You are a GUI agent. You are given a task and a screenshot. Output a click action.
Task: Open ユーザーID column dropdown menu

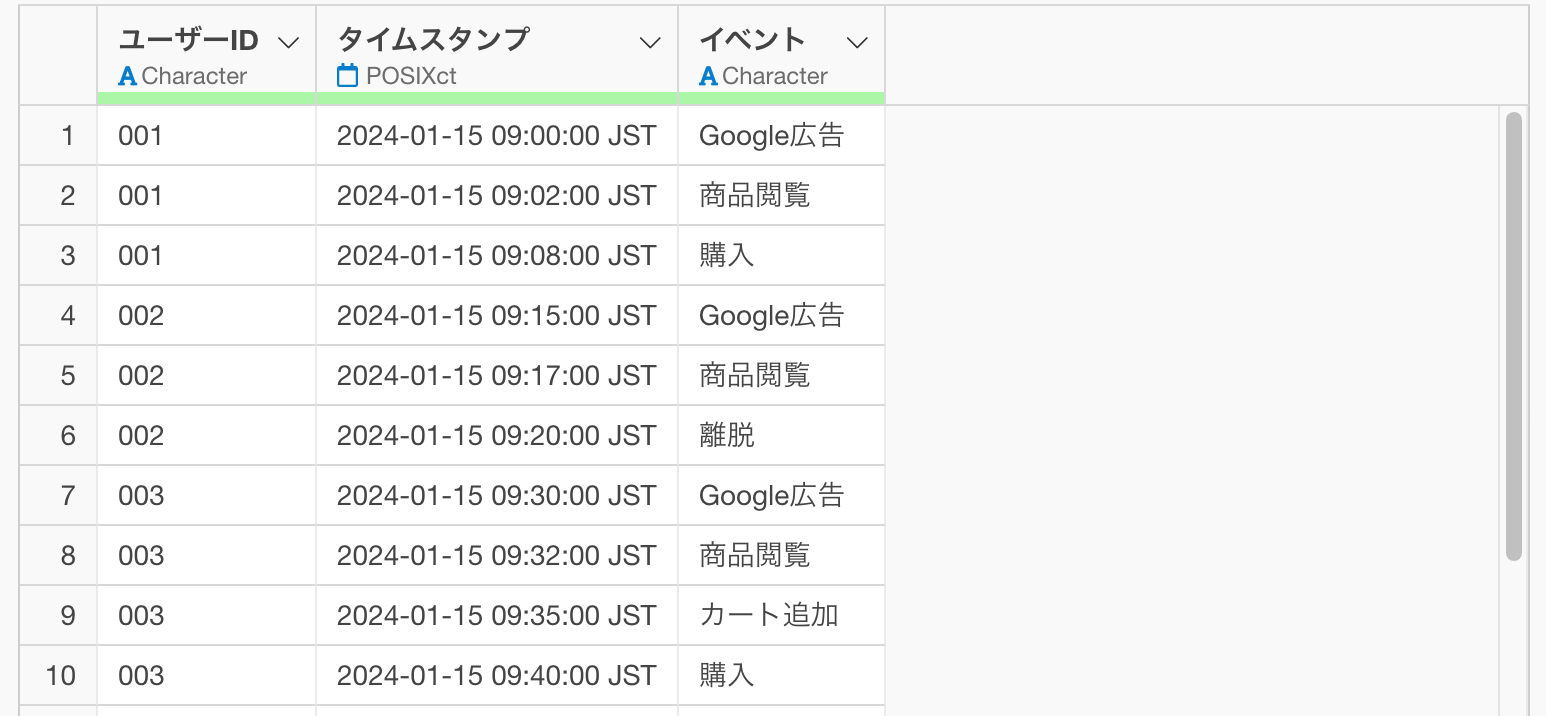(288, 42)
